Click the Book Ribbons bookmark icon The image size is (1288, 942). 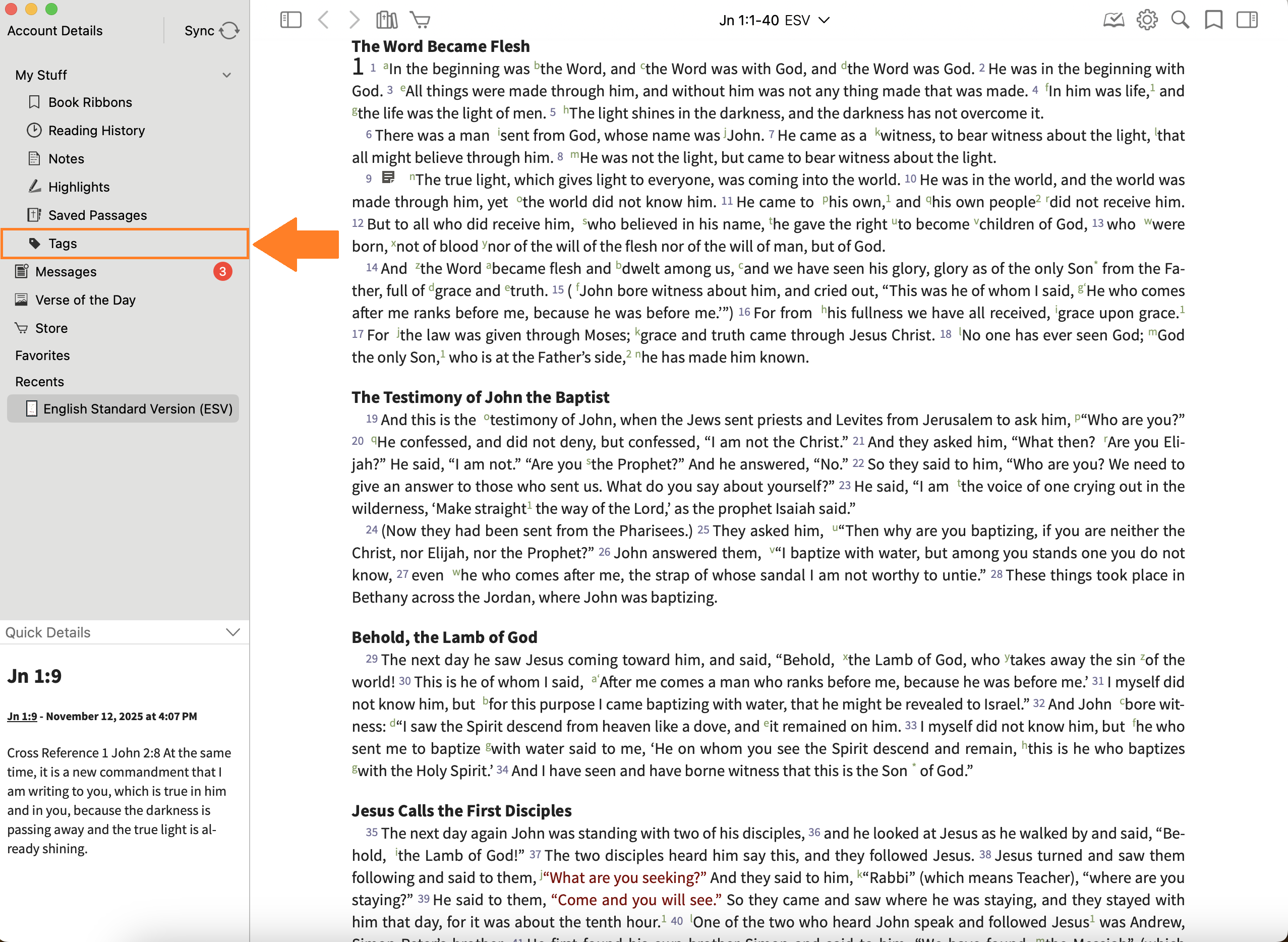click(x=34, y=102)
